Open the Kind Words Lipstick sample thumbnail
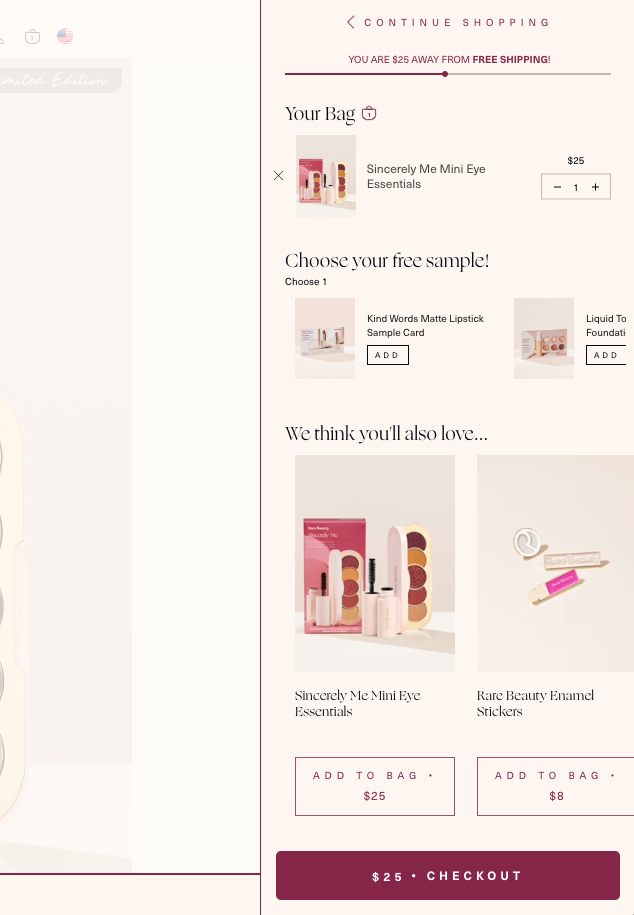This screenshot has width=634, height=915. pos(325,338)
